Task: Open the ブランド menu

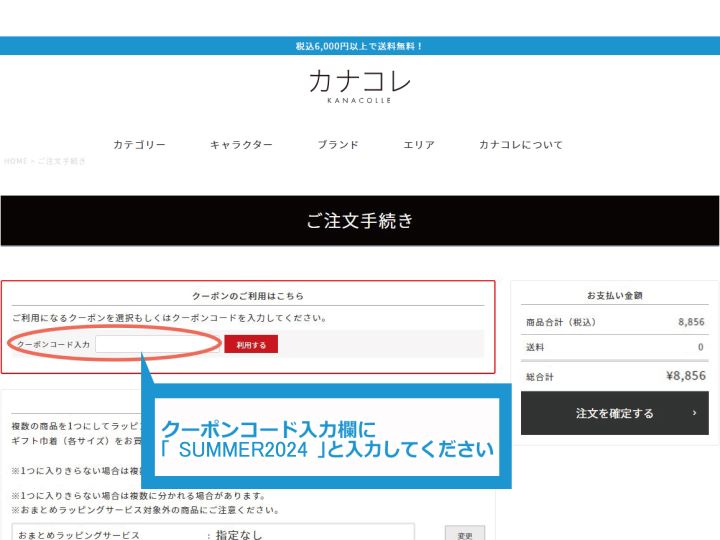Action: (x=338, y=145)
